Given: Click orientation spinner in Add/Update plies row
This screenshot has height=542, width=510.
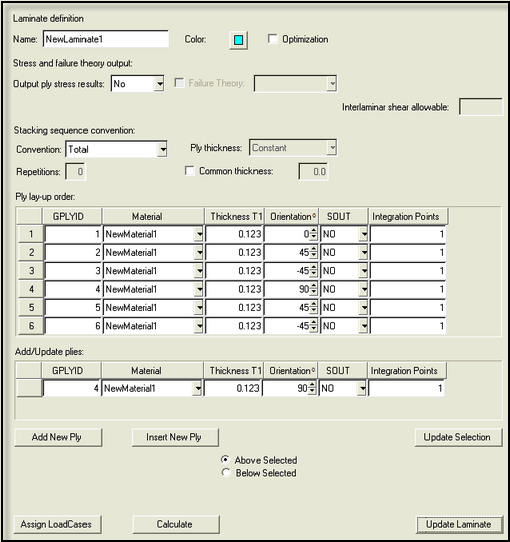Looking at the screenshot, I should pos(312,389).
